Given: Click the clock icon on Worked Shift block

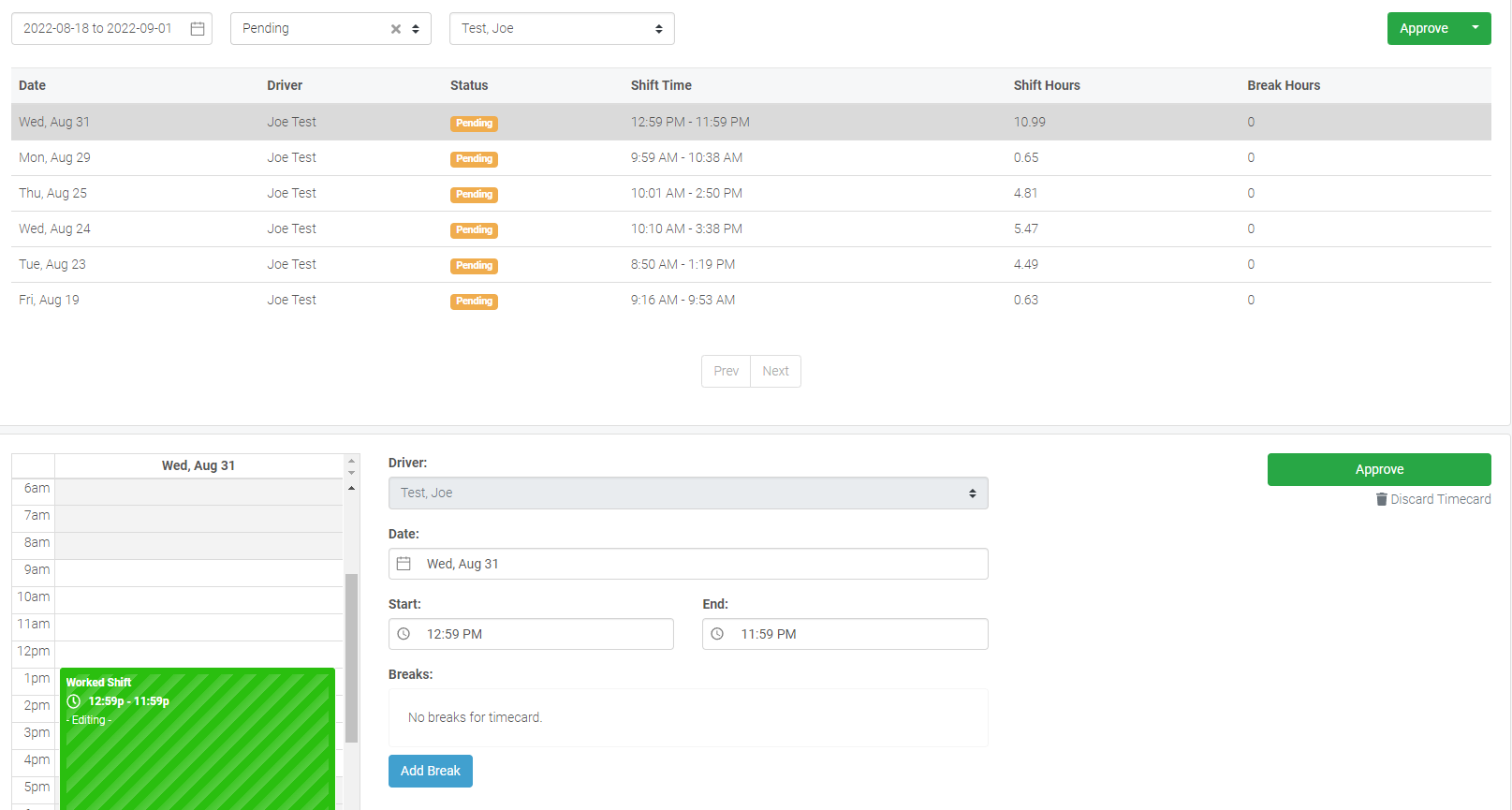Looking at the screenshot, I should pos(74,701).
